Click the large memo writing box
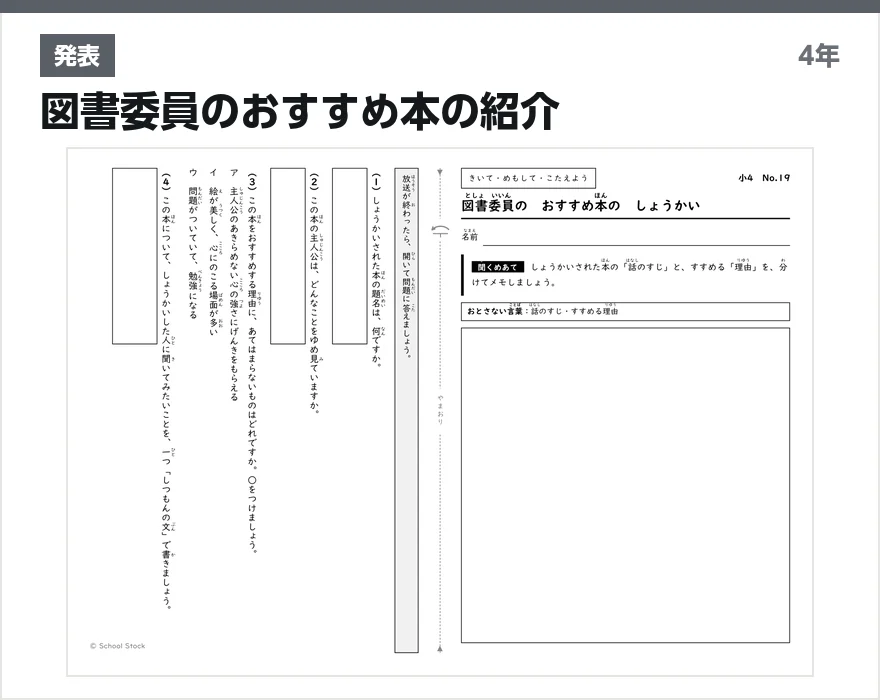 coord(625,485)
